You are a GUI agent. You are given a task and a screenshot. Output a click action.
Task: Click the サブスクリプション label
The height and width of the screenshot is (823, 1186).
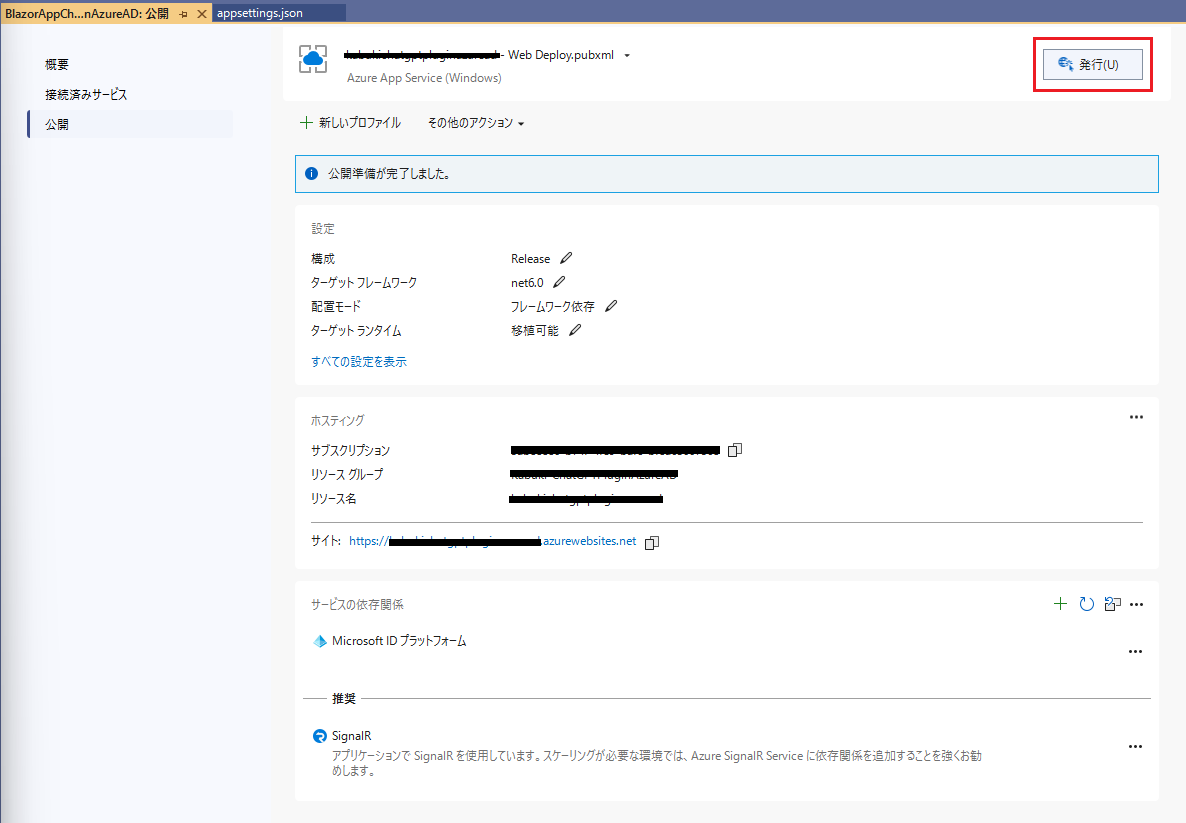coord(350,450)
